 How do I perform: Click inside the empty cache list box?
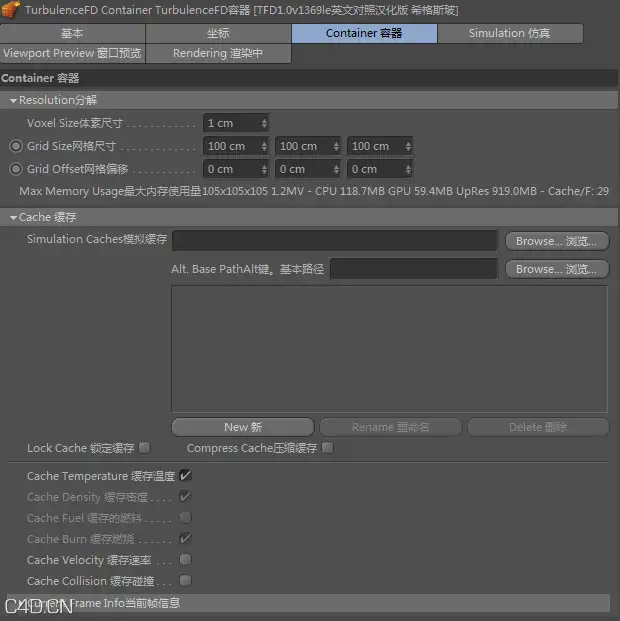point(389,349)
